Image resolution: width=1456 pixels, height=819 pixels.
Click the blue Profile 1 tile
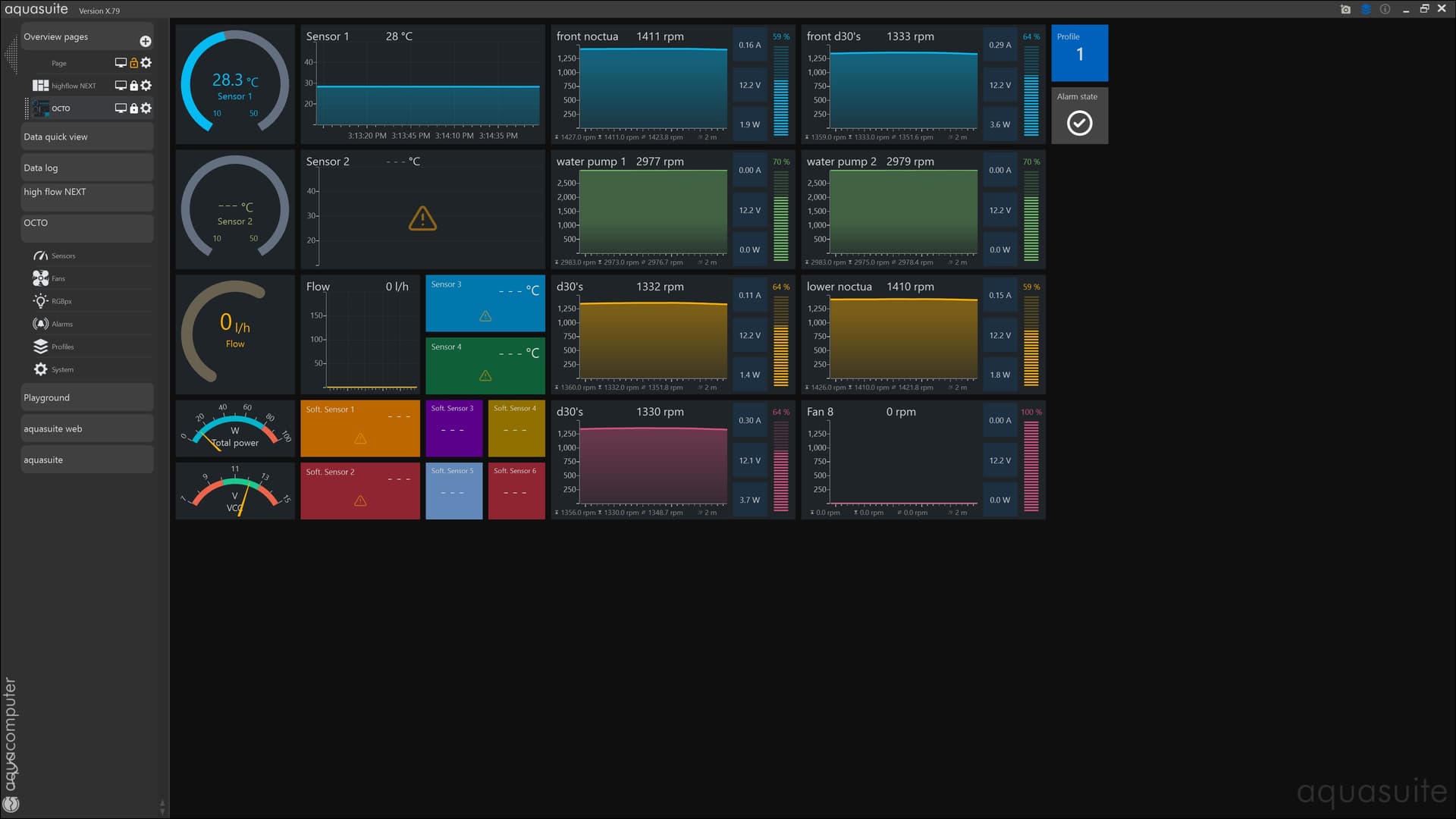click(x=1079, y=53)
